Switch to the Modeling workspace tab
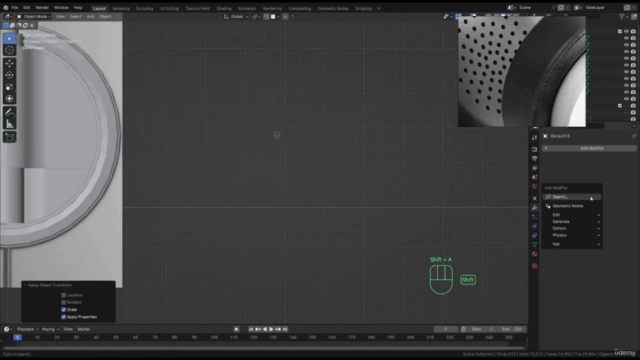Image resolution: width=640 pixels, height=360 pixels. [x=121, y=9]
